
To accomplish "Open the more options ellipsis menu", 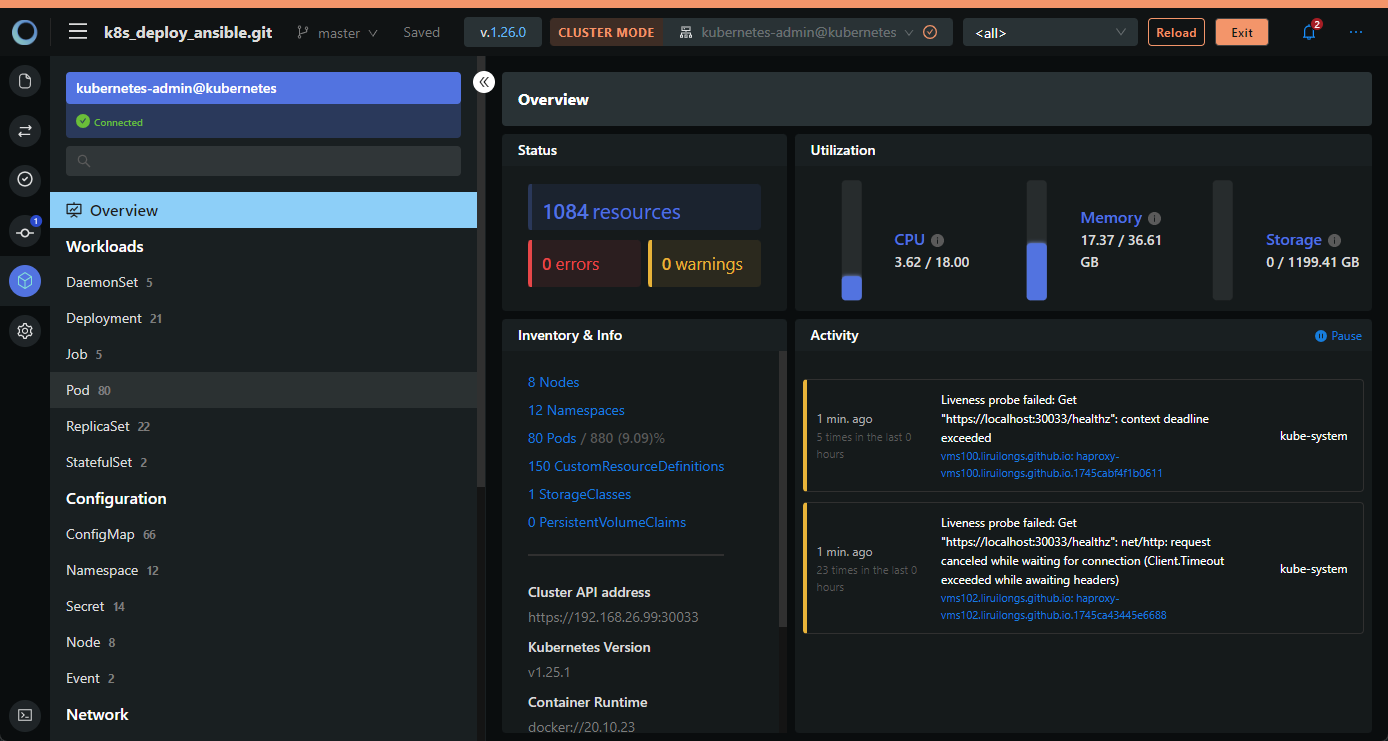I will point(1356,32).
